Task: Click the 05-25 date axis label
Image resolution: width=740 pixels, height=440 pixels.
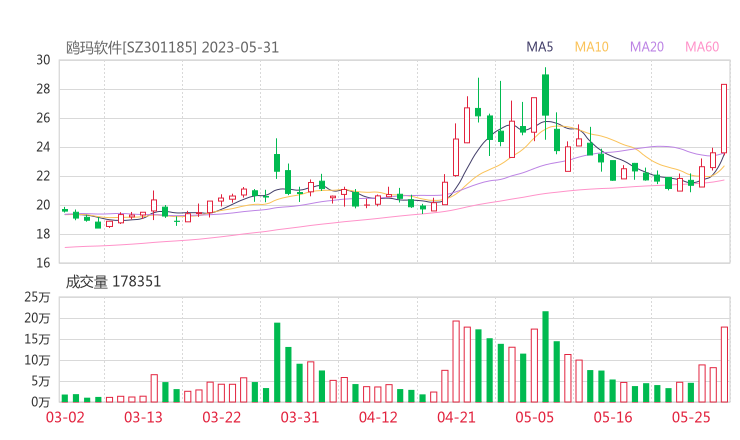Action: point(691,417)
